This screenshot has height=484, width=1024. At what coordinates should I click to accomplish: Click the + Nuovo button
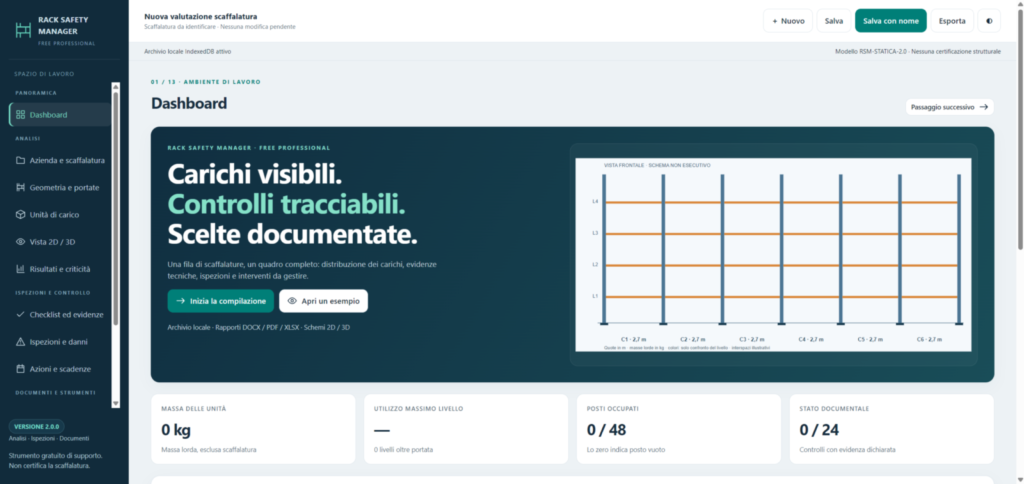point(788,21)
